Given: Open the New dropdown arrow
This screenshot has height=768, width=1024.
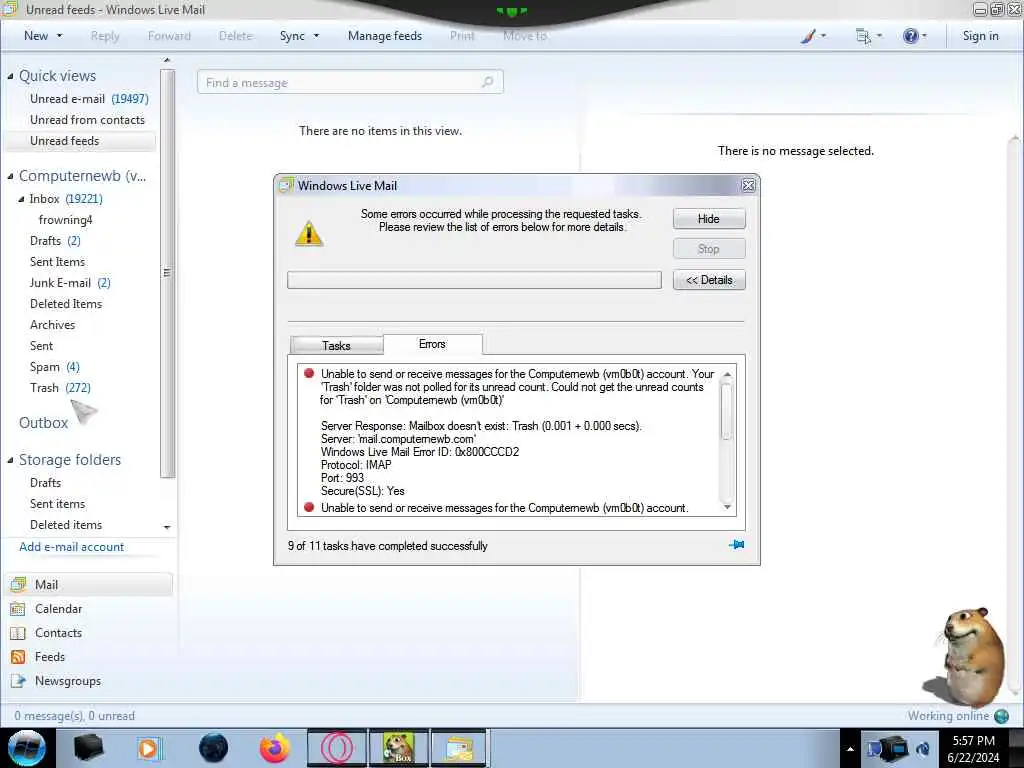Looking at the screenshot, I should click(59, 36).
